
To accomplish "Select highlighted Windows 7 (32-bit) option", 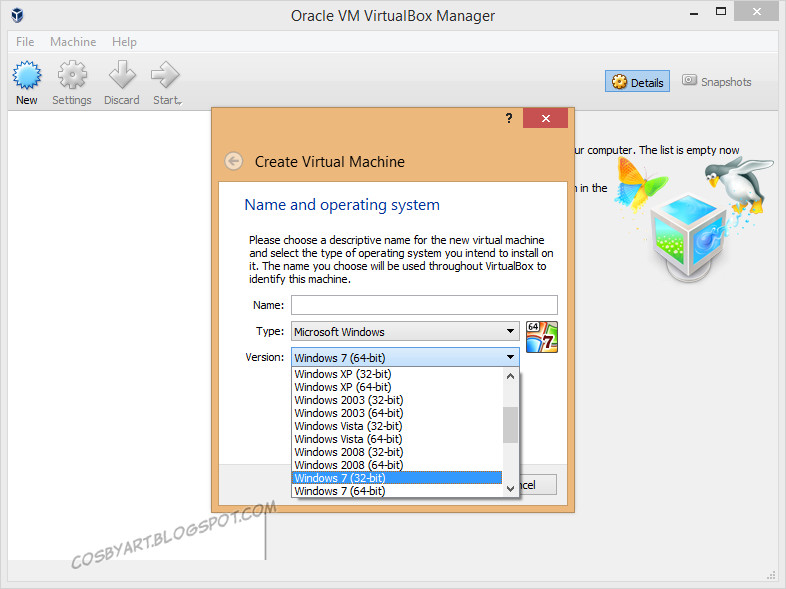I will click(x=397, y=478).
